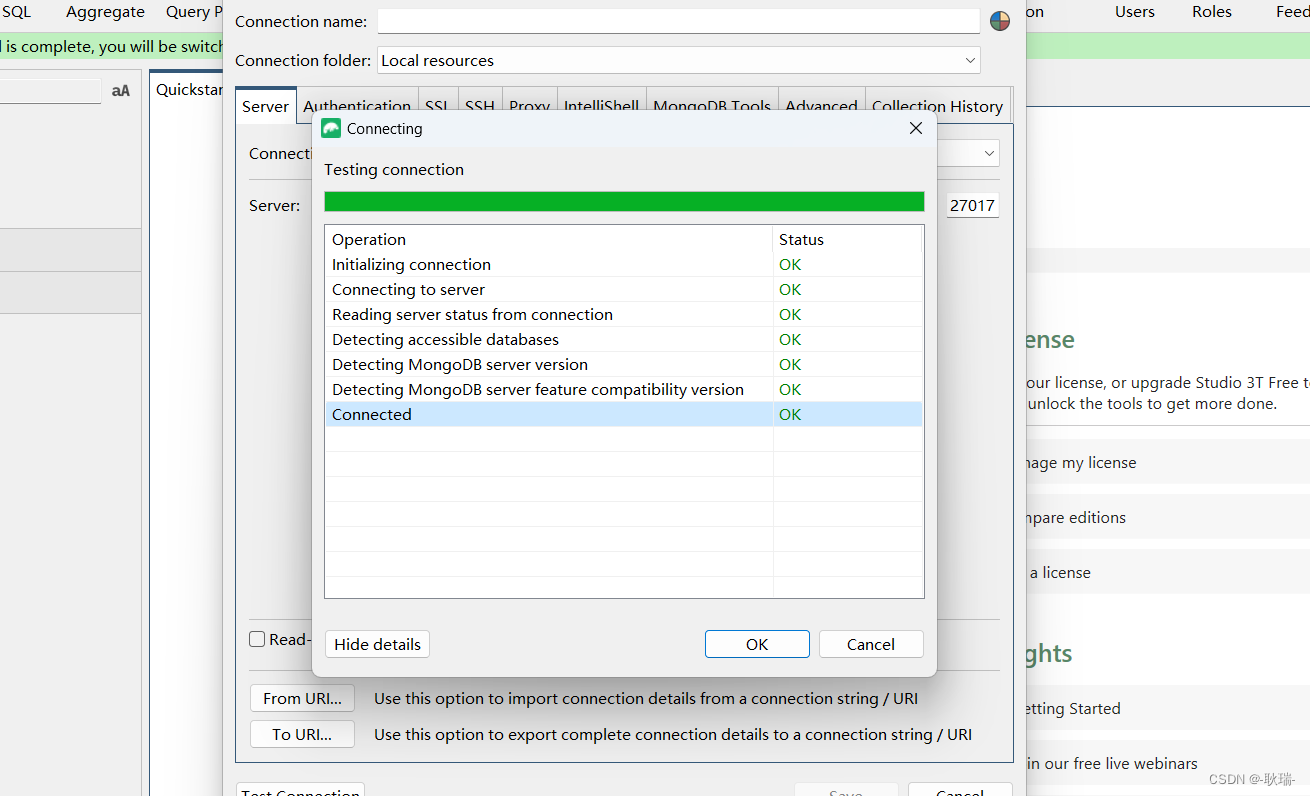Click OK in the Connecting dialog
1310x796 pixels.
[757, 644]
